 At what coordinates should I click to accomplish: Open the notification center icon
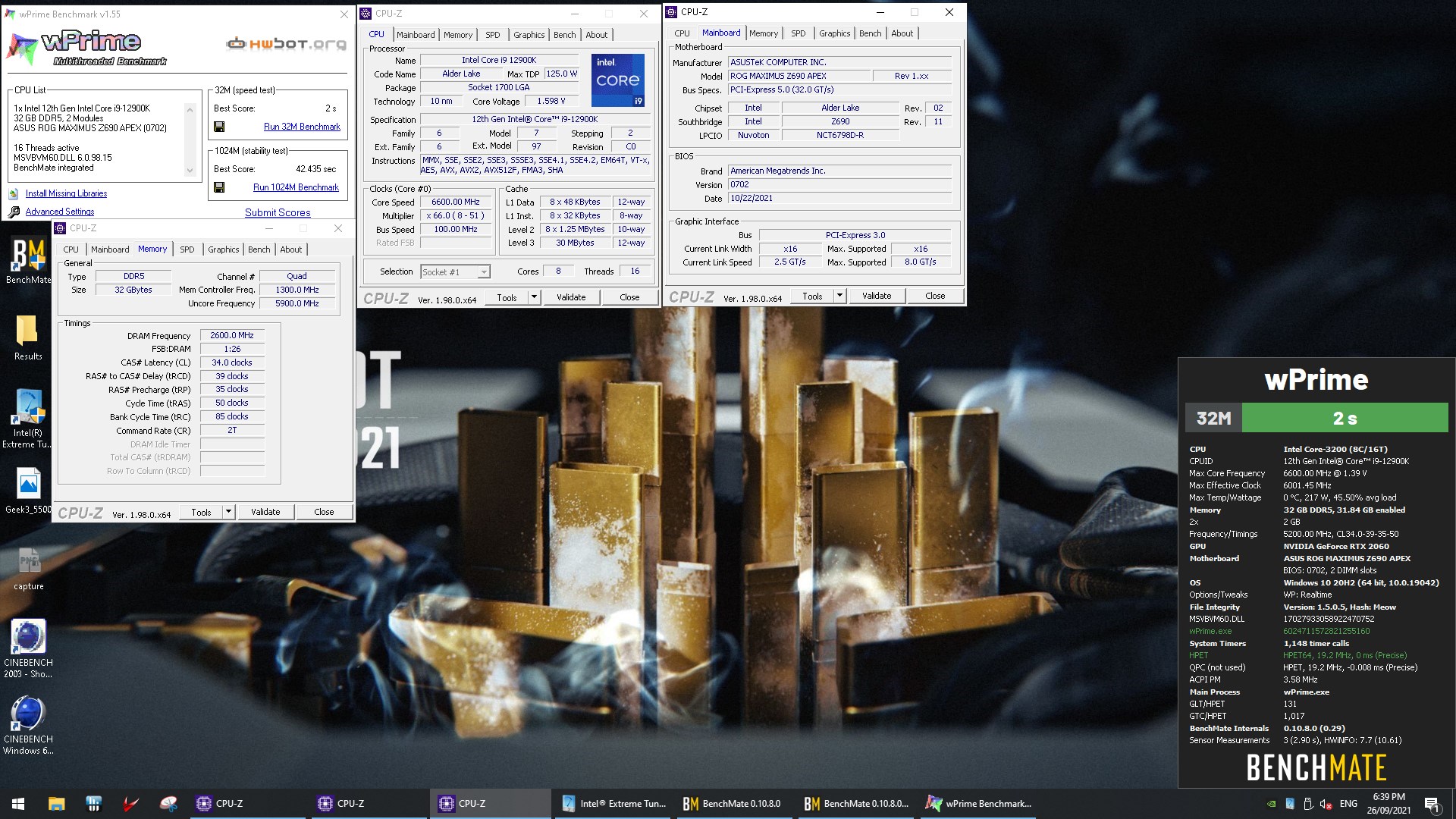(x=1432, y=804)
